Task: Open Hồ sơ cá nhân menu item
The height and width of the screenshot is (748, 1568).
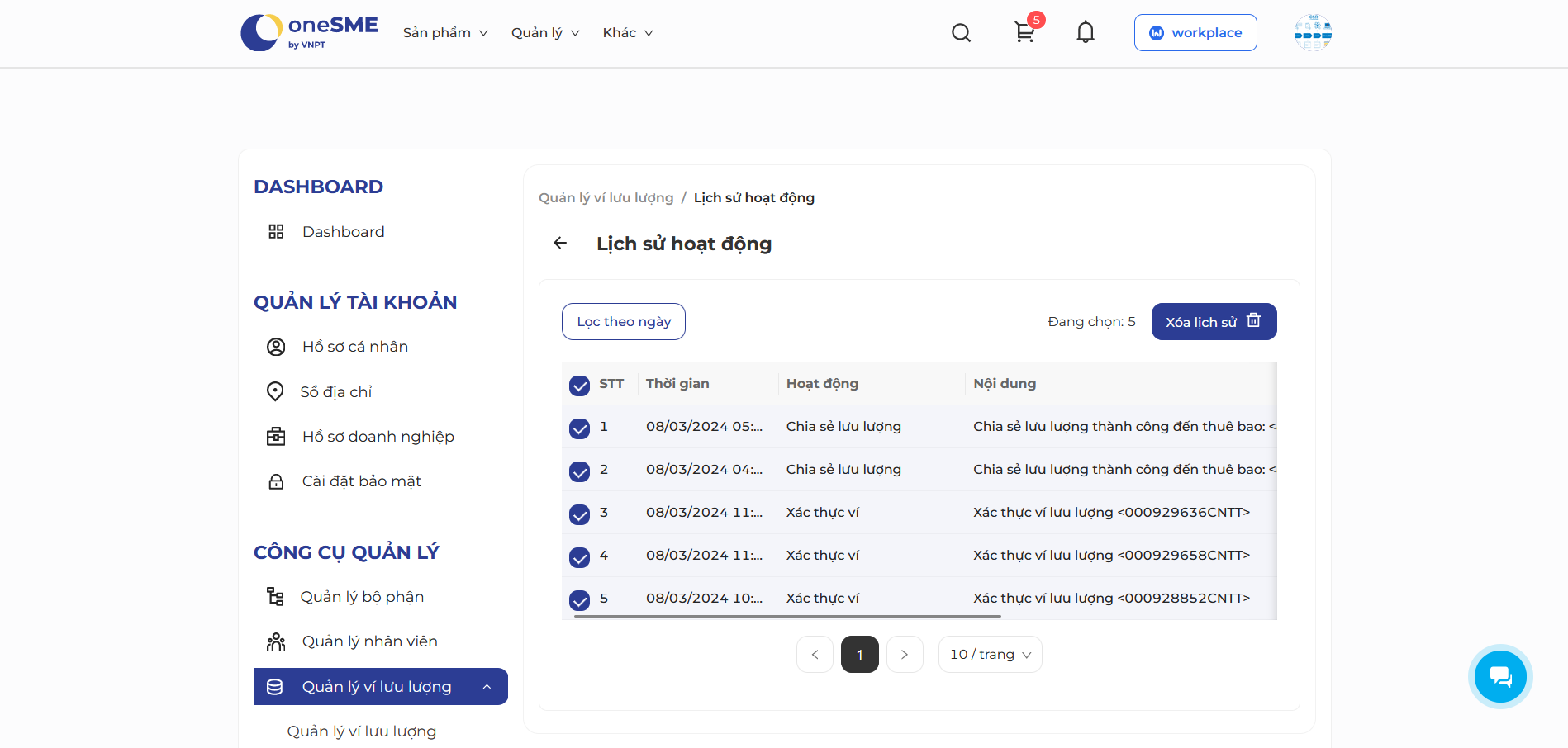Action: [x=355, y=347]
